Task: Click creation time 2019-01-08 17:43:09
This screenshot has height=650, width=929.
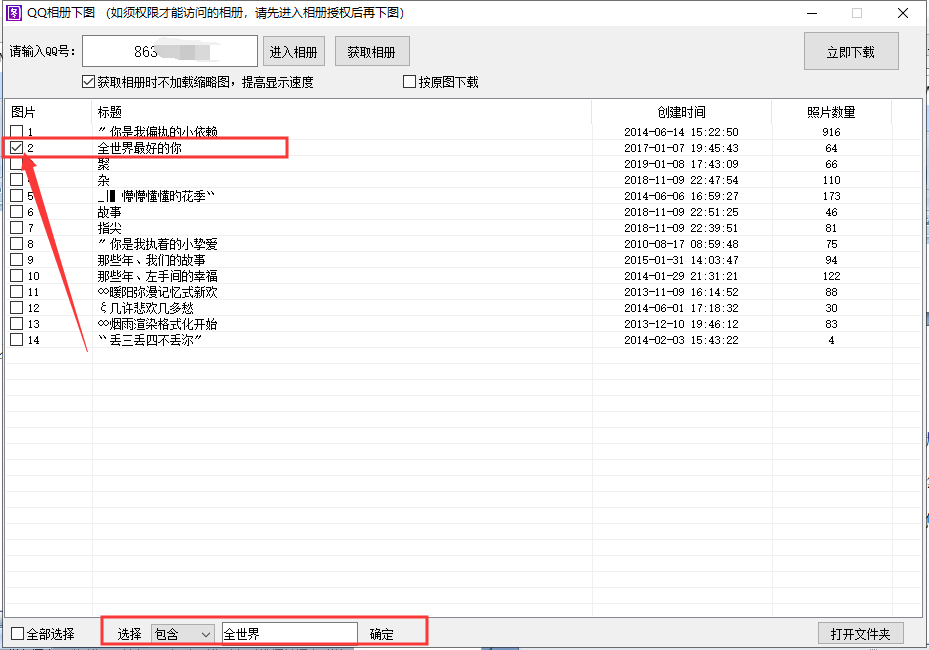Action: tap(681, 164)
